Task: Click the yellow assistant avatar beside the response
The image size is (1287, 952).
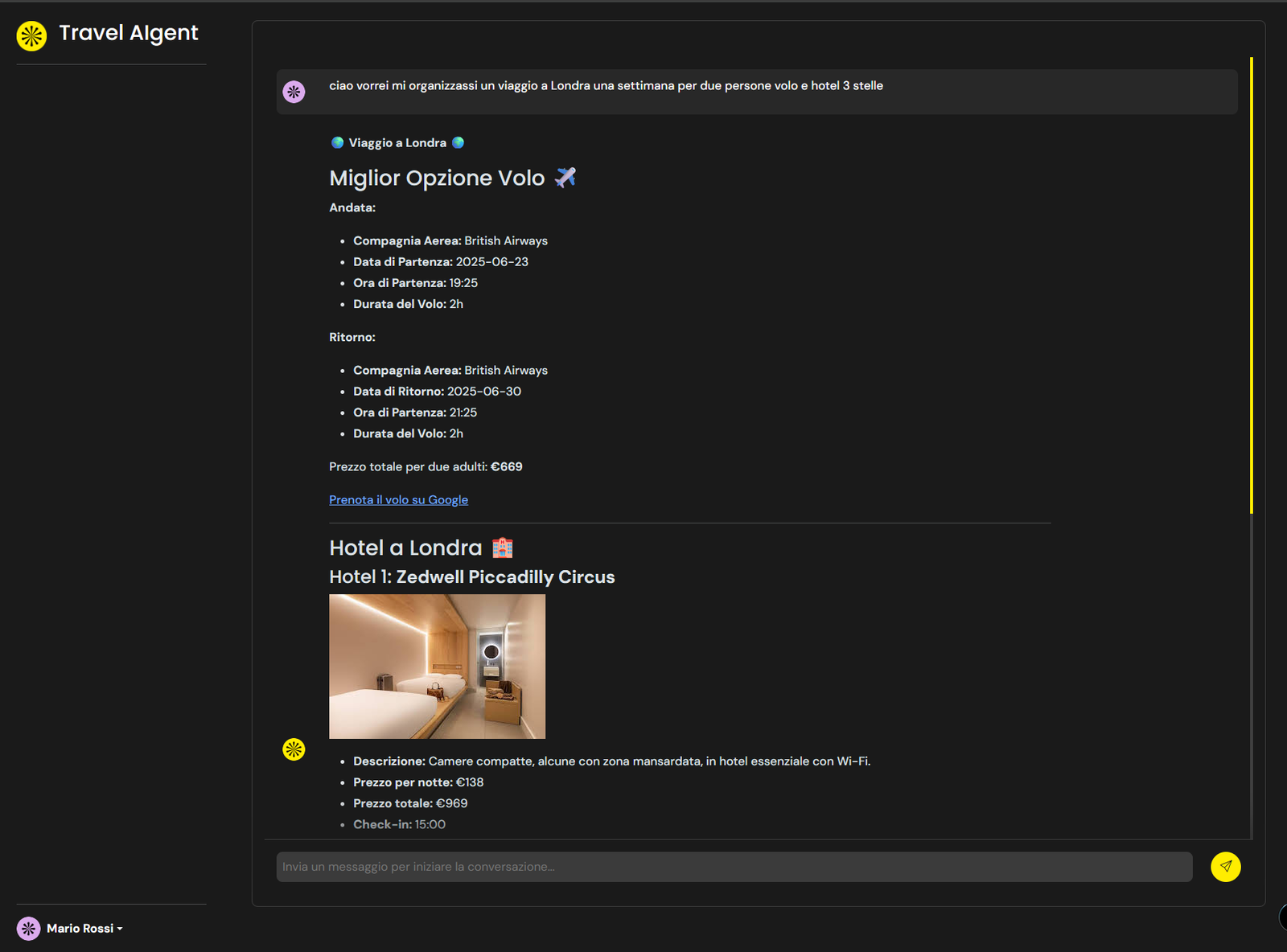Action: point(294,749)
